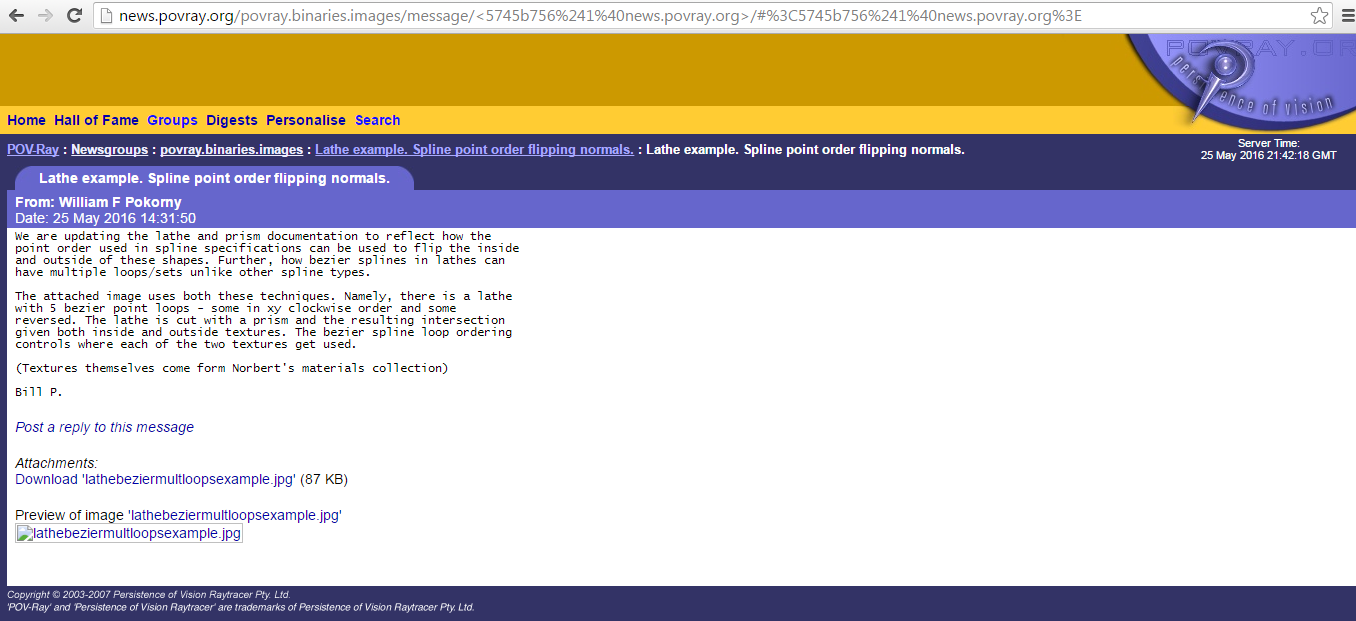Click the browser forward arrow
The image size is (1356, 621).
tap(45, 16)
